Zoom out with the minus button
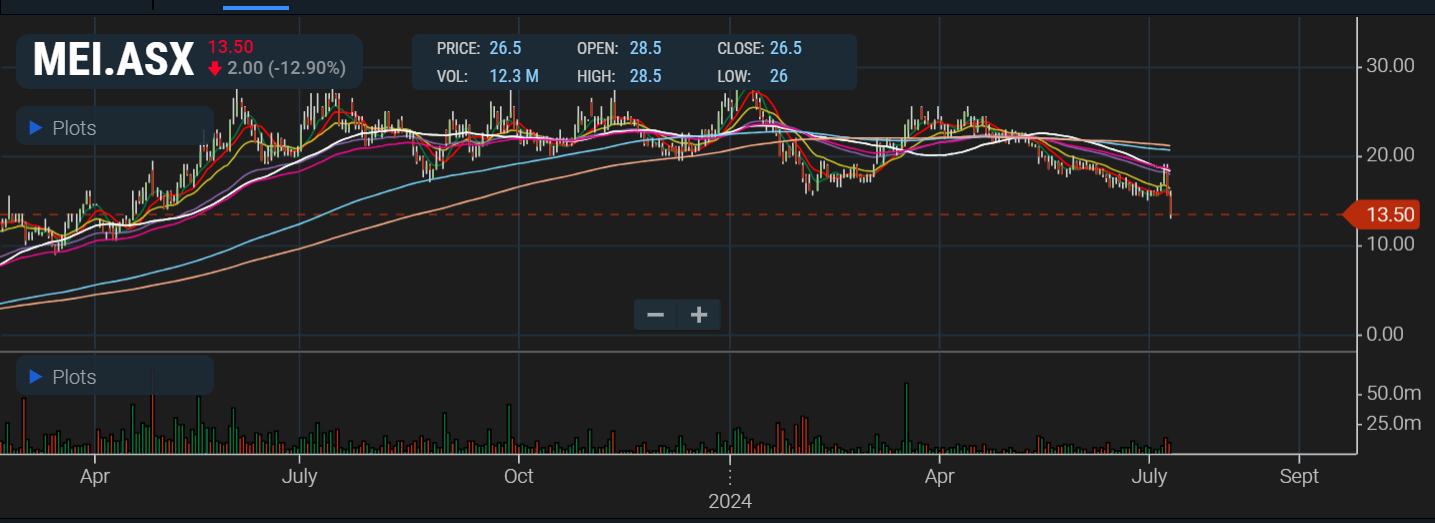 click(656, 315)
